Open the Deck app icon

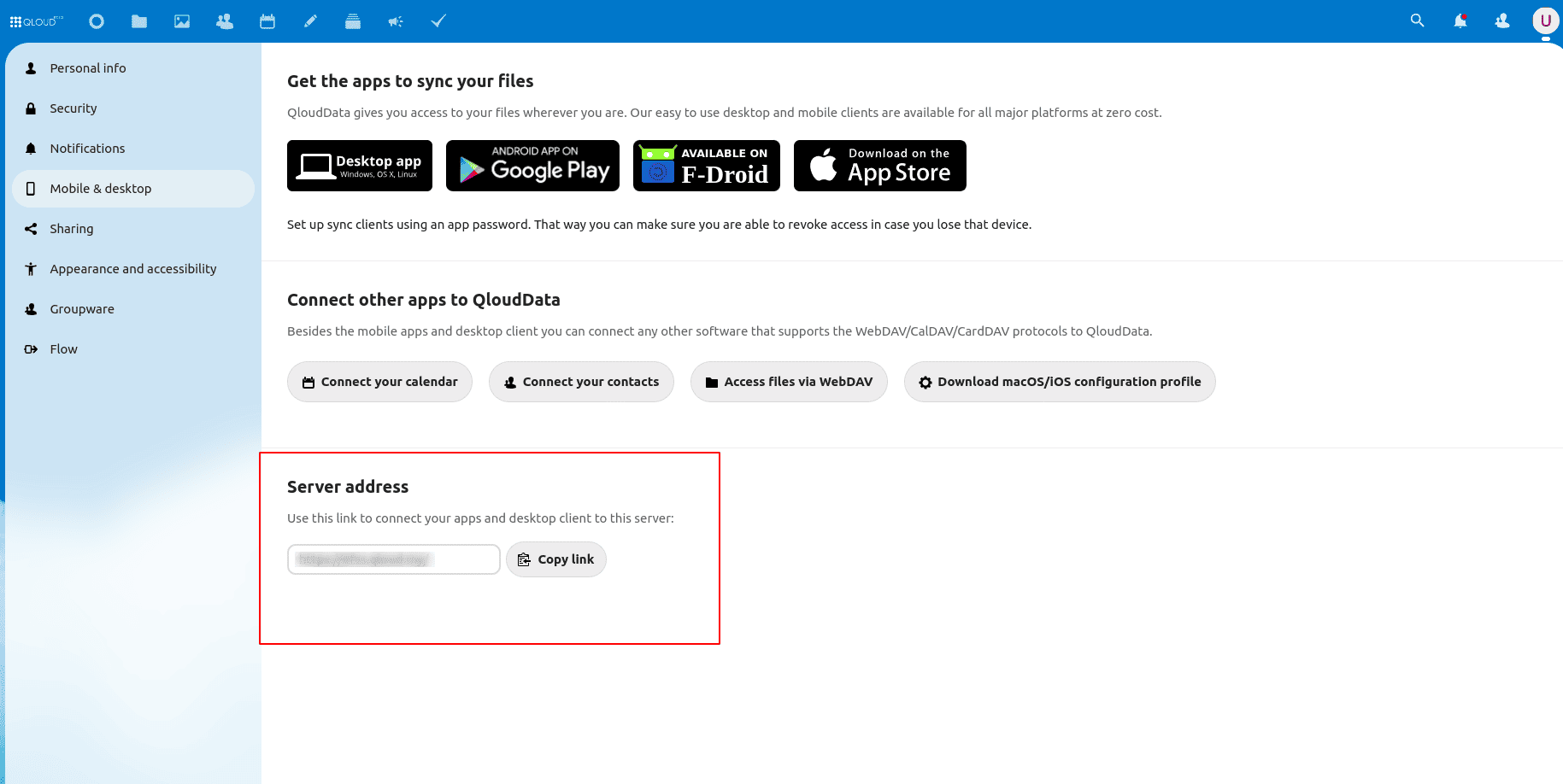click(x=353, y=21)
